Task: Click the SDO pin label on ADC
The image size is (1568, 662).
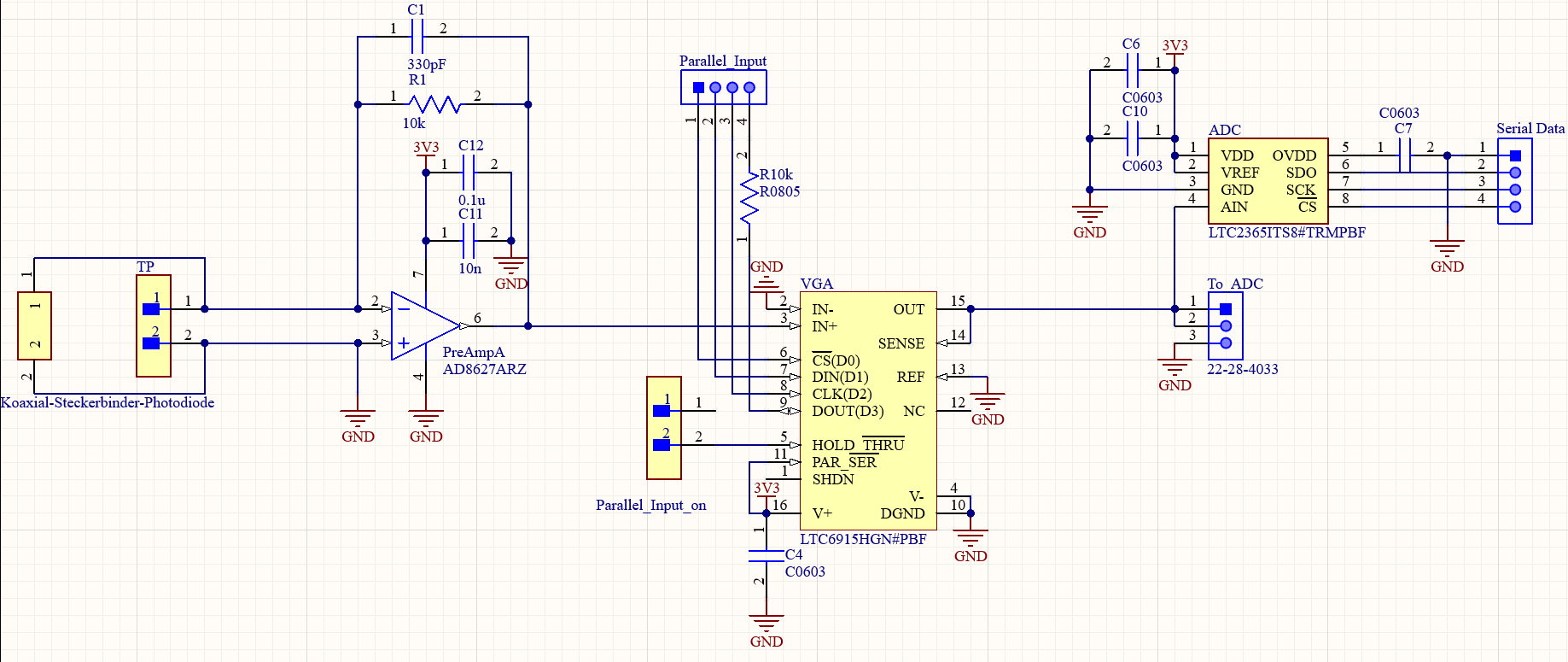Action: (x=1301, y=173)
